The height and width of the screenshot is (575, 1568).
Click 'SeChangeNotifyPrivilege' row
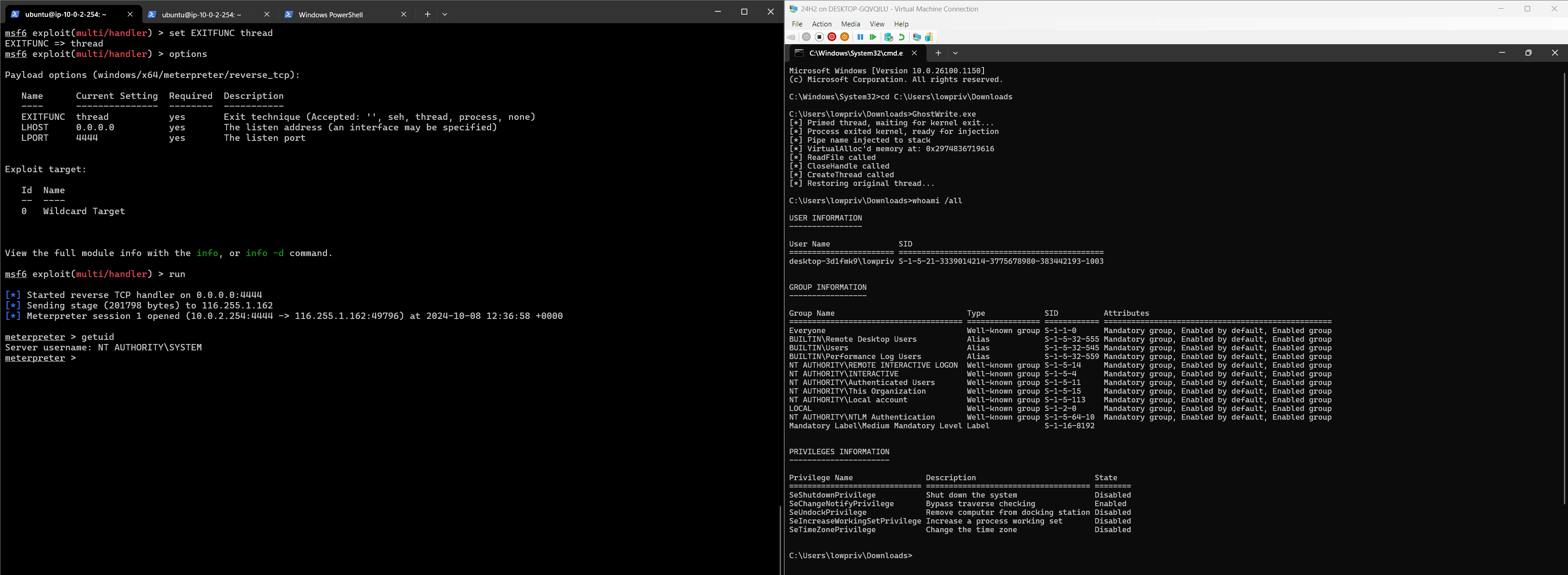960,504
